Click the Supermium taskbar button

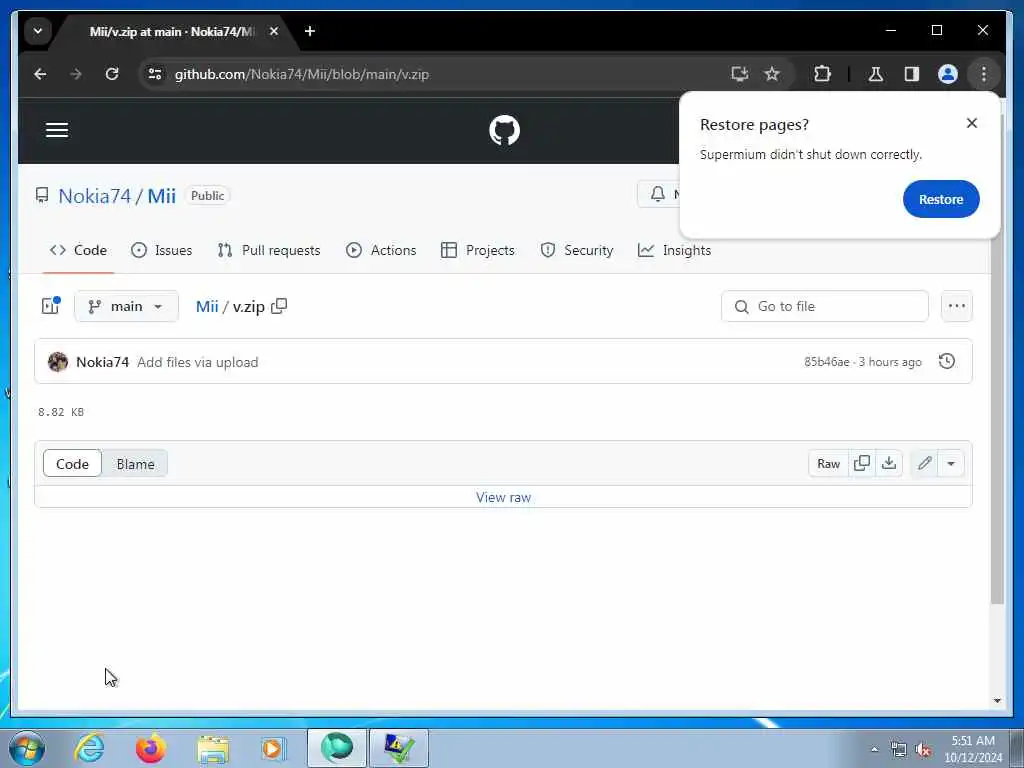point(337,748)
